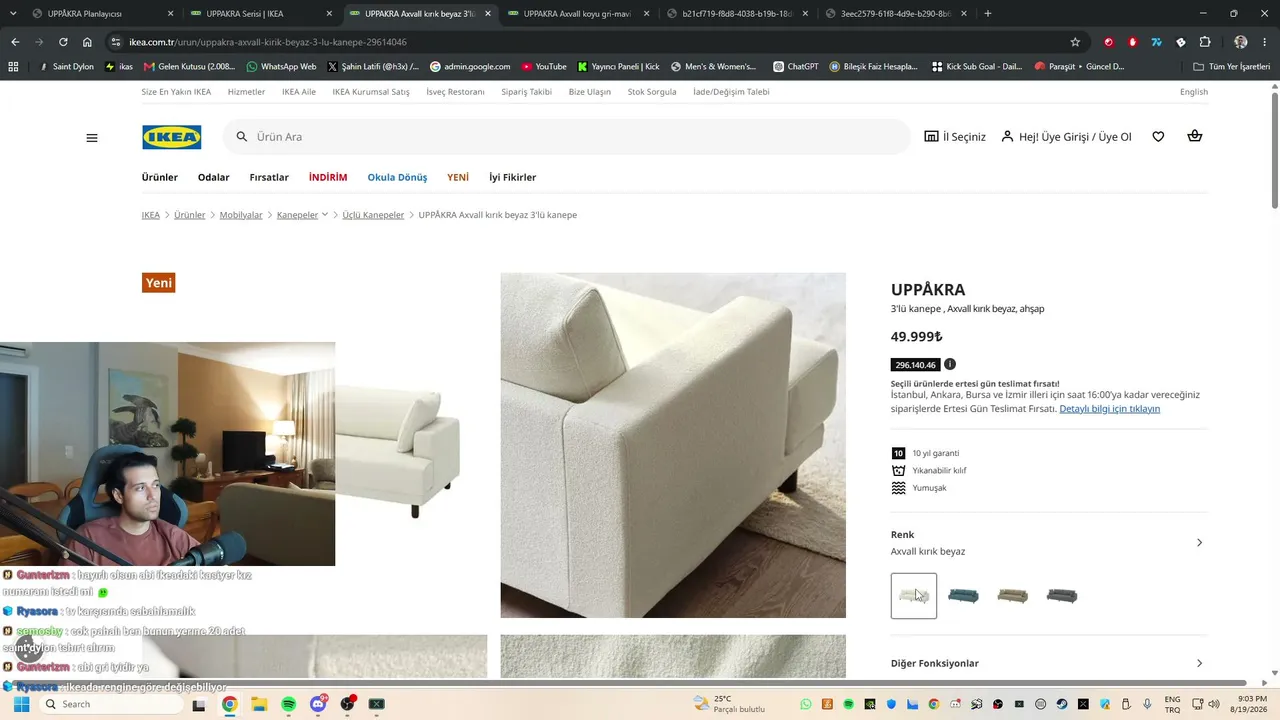Open the shopping basket
Screen dimensions: 1280x720
click(1194, 136)
